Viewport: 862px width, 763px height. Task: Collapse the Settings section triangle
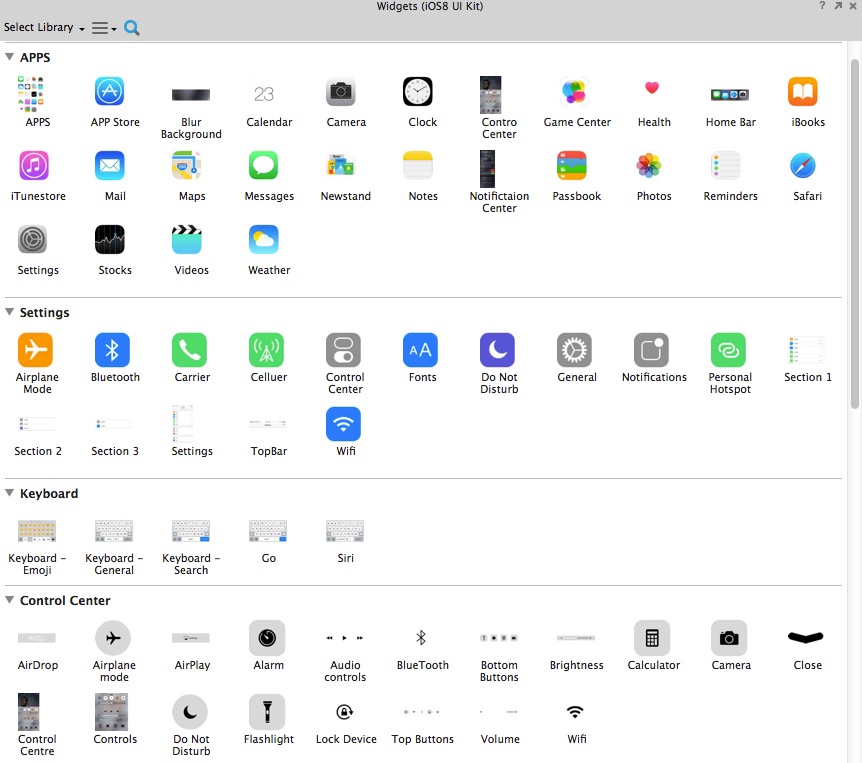9,312
